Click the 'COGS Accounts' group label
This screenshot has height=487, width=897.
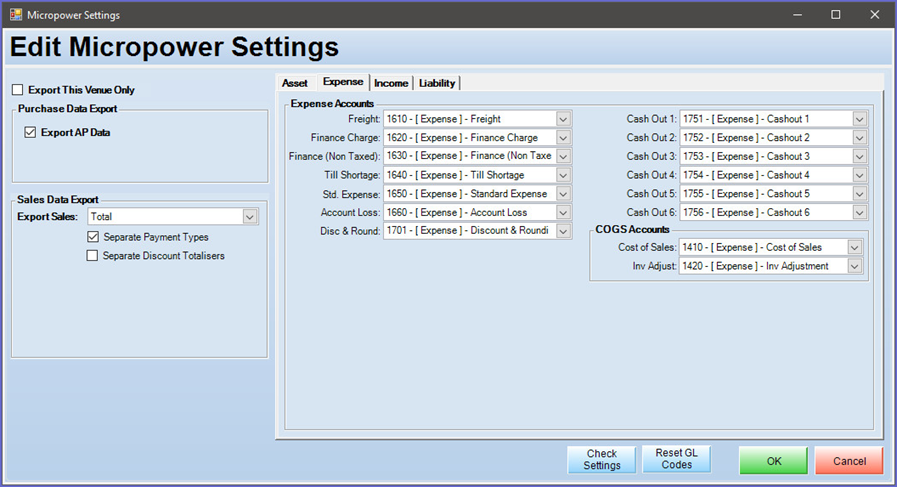click(632, 229)
